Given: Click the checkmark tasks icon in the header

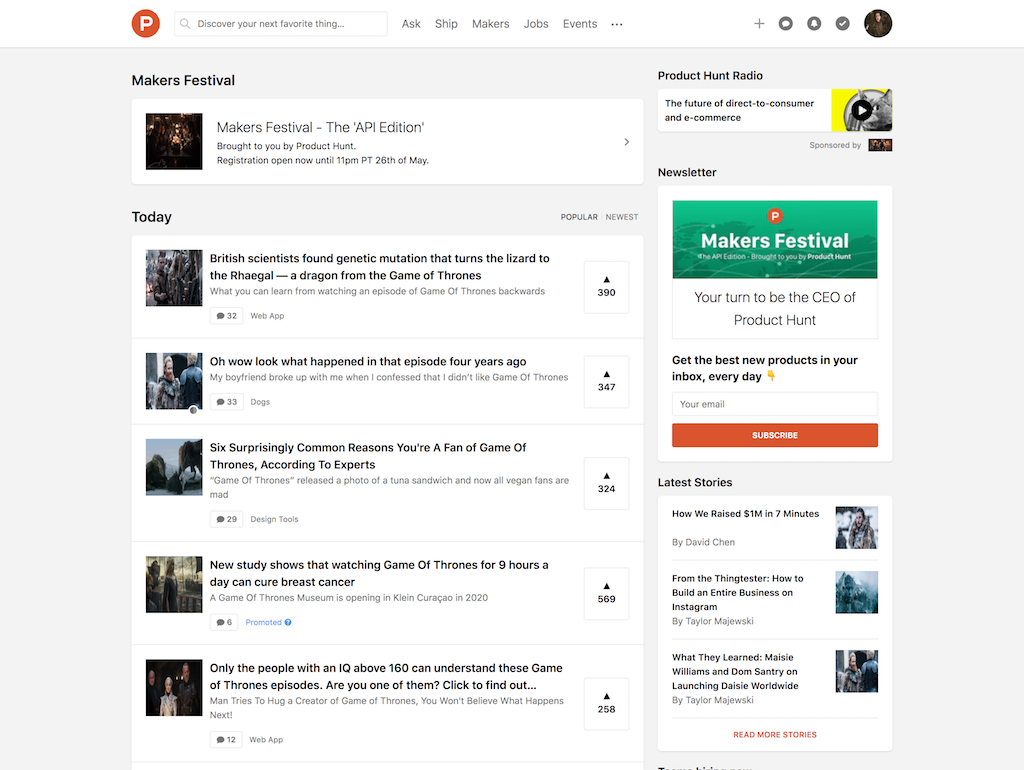Looking at the screenshot, I should (x=842, y=23).
